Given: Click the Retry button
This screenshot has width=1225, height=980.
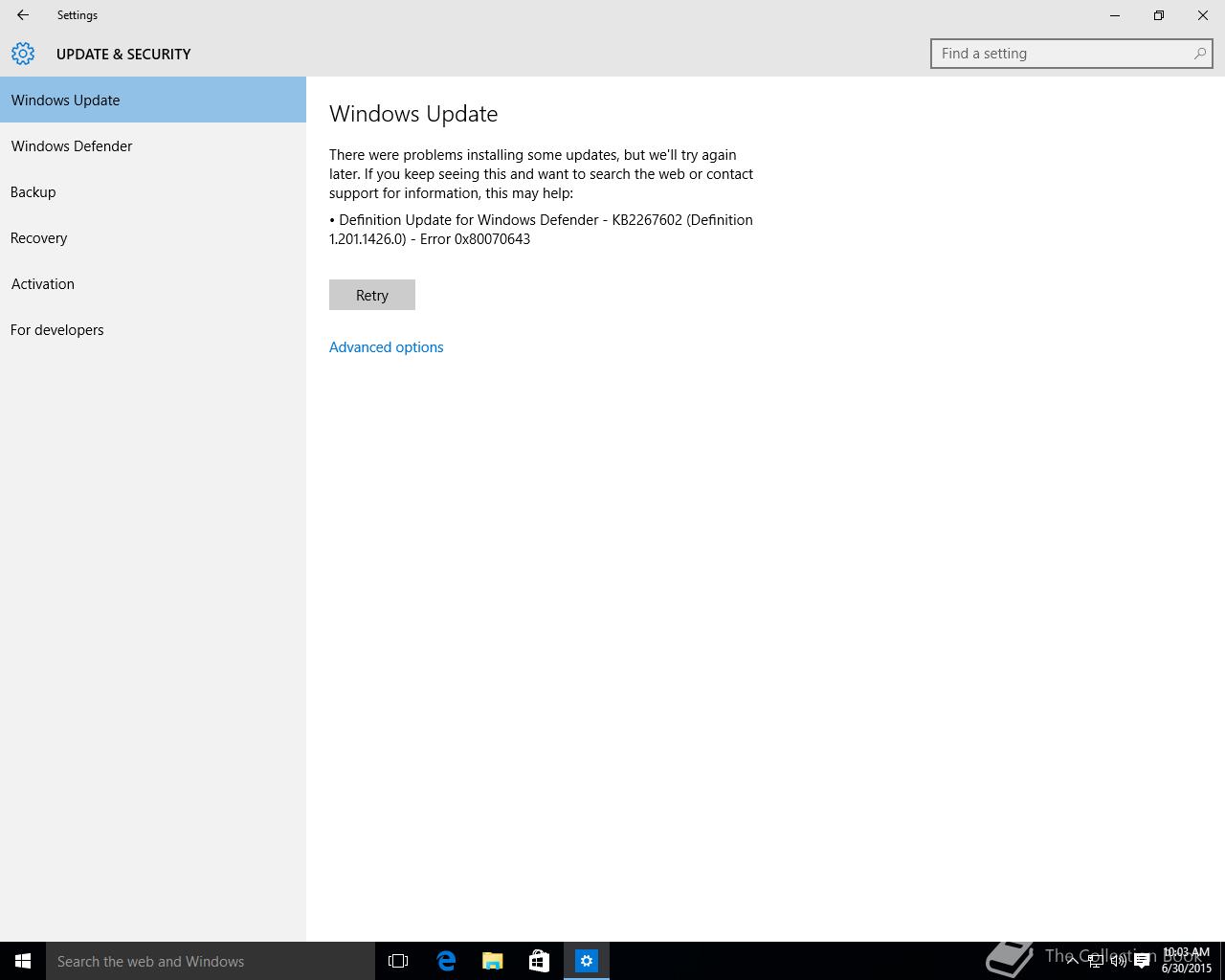Looking at the screenshot, I should point(372,295).
